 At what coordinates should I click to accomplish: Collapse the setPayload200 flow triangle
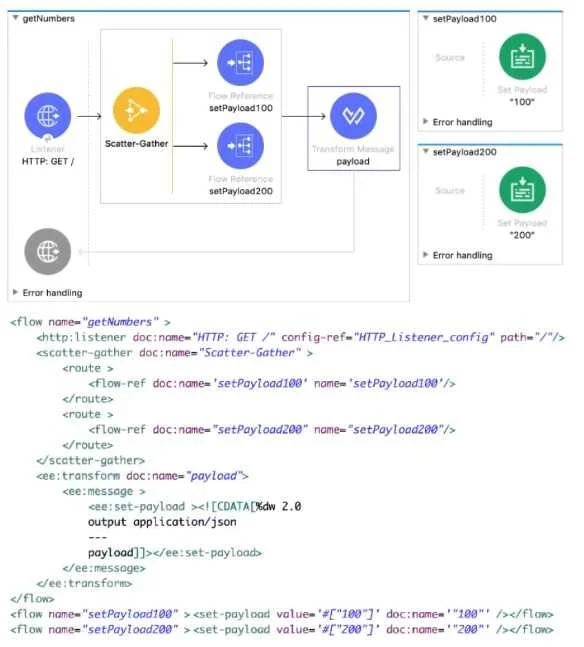[426, 152]
